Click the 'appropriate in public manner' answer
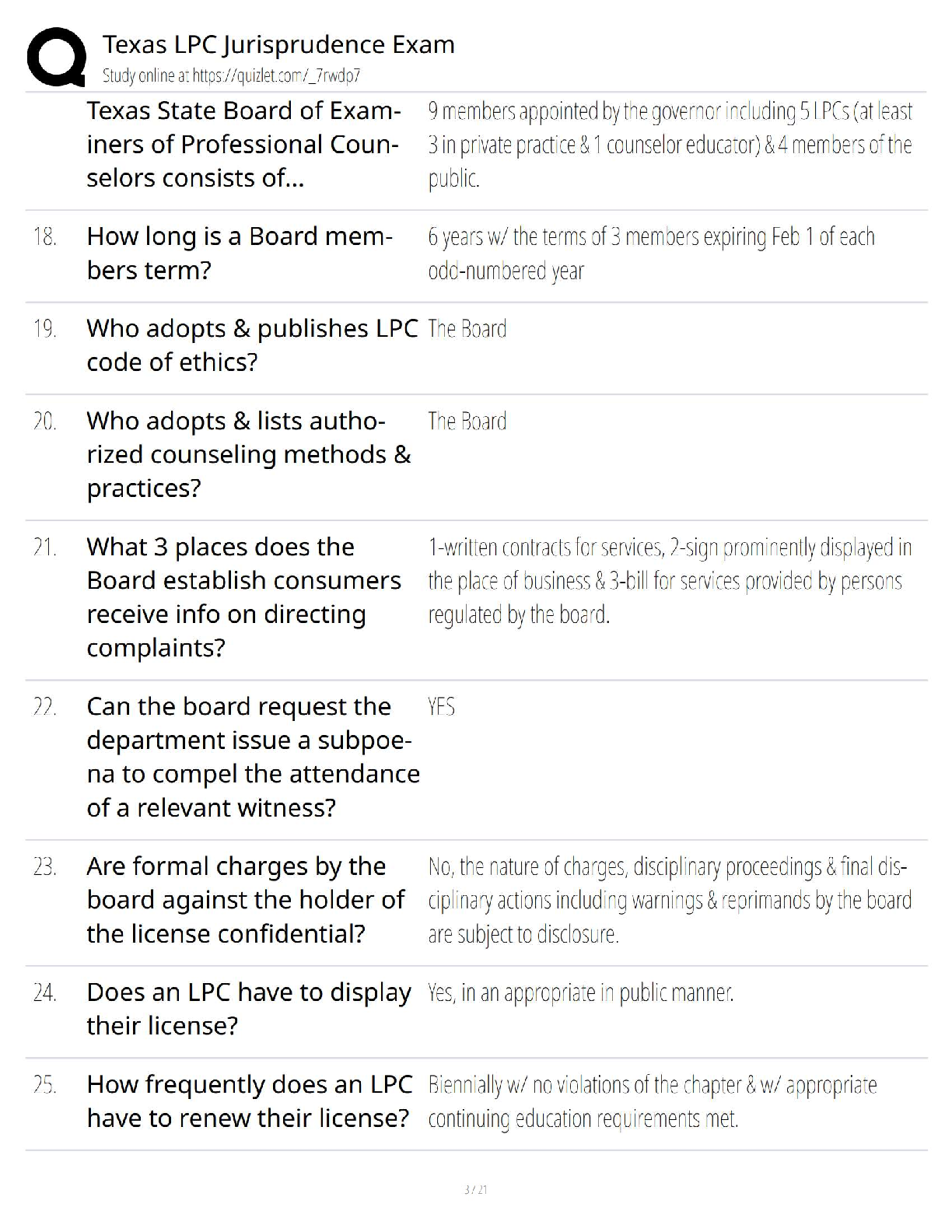 pos(580,993)
